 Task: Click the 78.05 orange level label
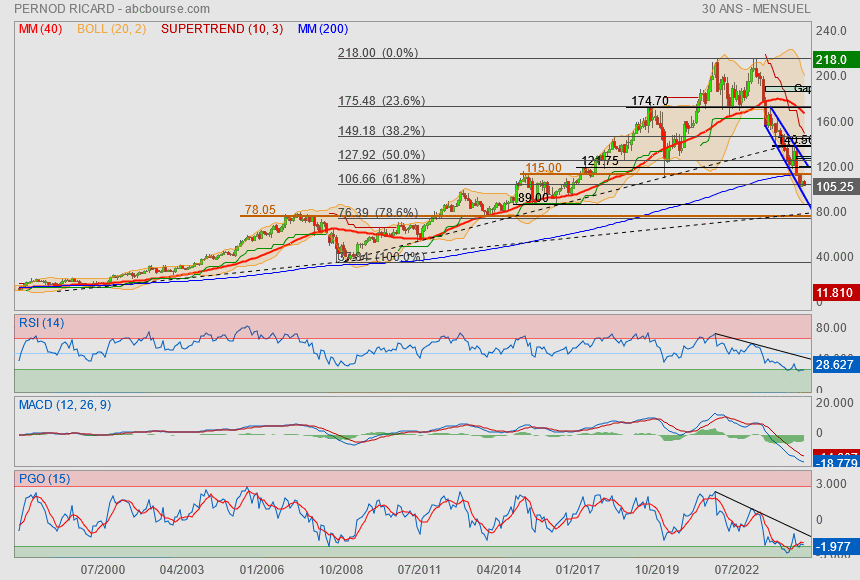click(260, 210)
